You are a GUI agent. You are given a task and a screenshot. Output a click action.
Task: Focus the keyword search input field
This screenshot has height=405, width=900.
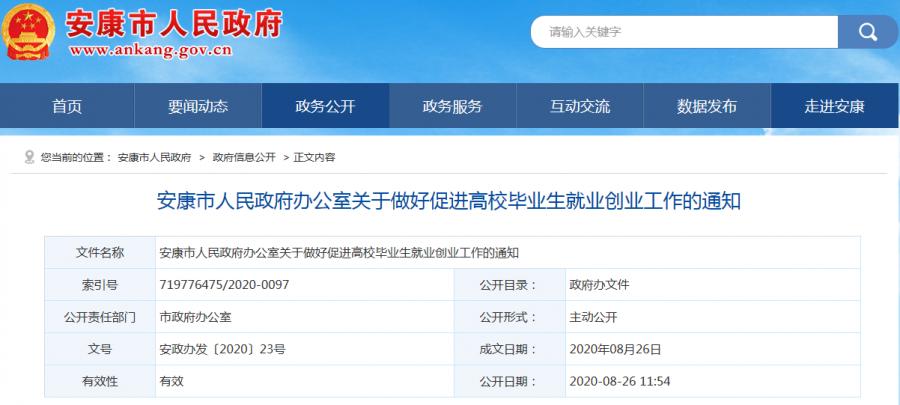(x=684, y=32)
